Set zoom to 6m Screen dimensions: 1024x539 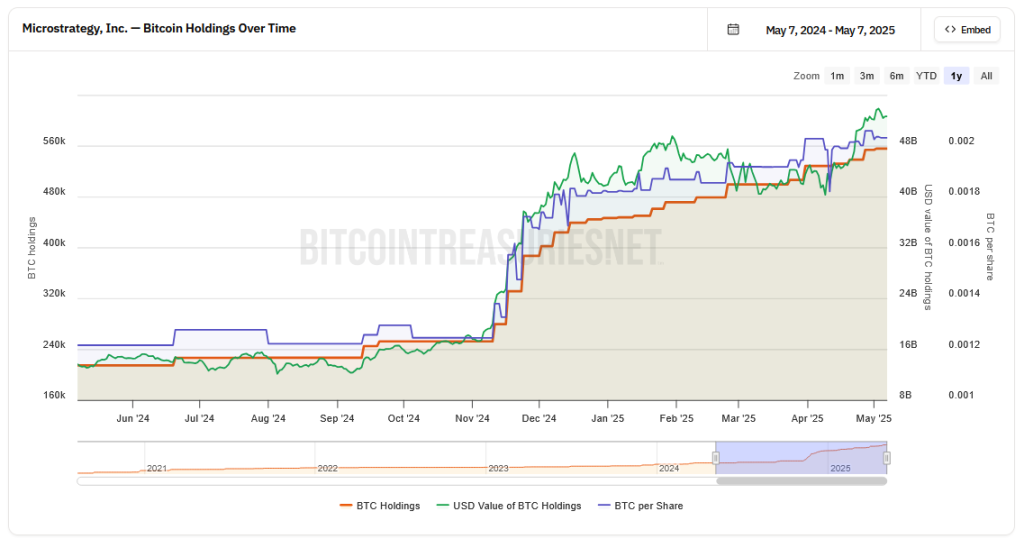(x=897, y=76)
